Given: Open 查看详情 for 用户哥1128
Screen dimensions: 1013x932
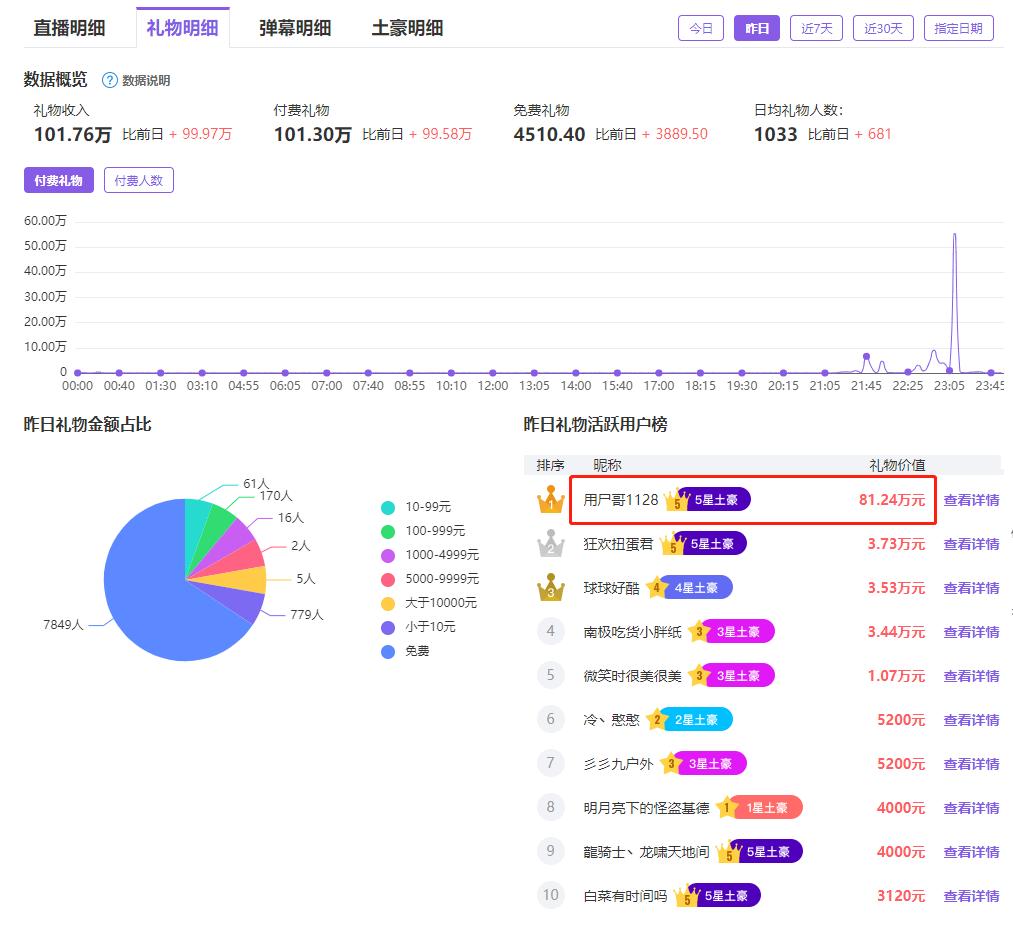Looking at the screenshot, I should click(x=971, y=499).
